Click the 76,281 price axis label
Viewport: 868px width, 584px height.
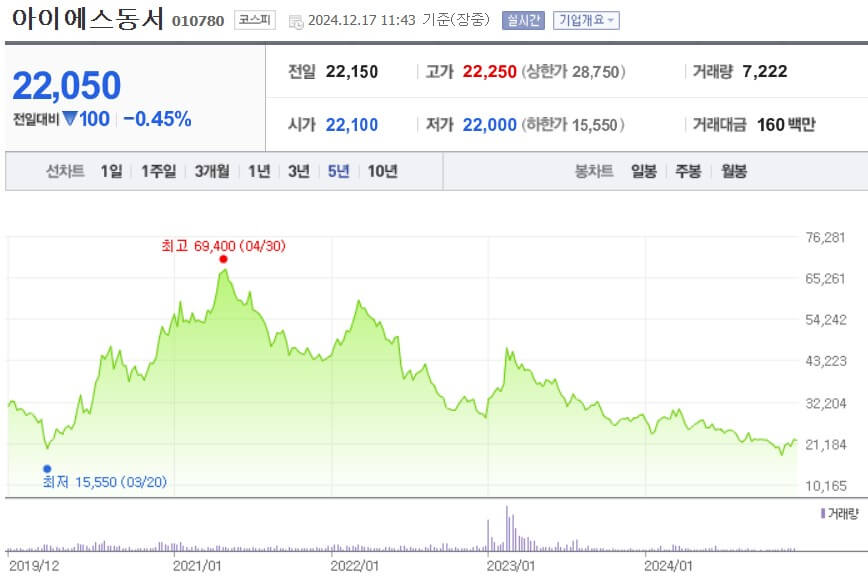tap(825, 237)
